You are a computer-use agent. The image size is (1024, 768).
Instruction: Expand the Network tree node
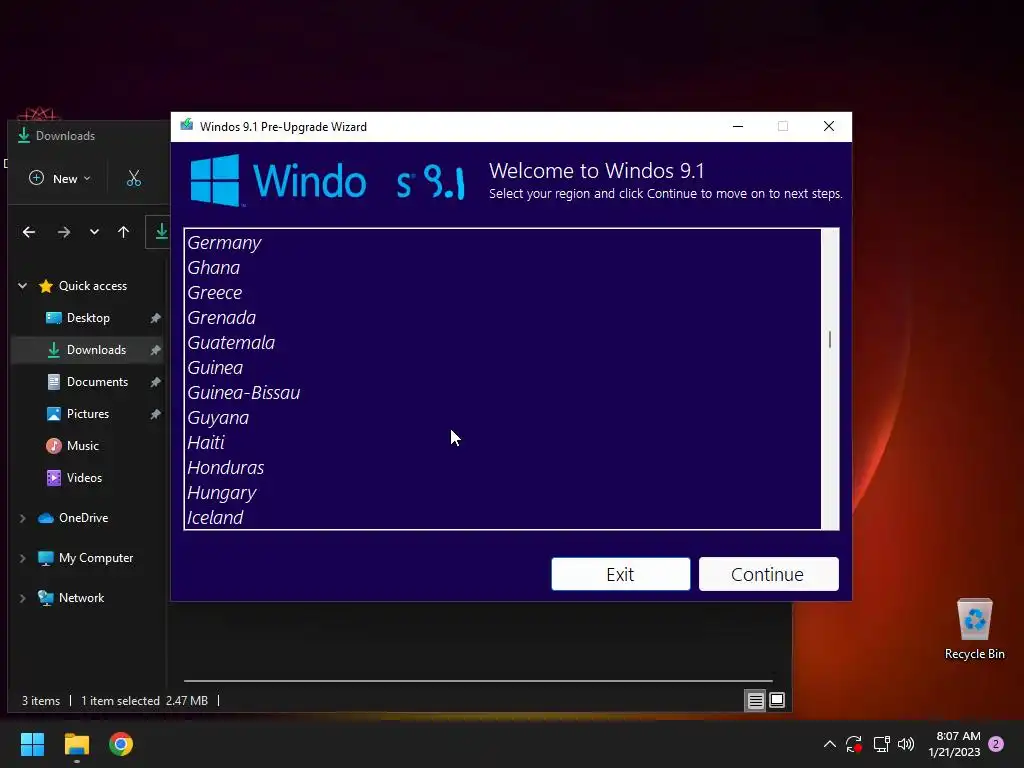[x=23, y=598]
